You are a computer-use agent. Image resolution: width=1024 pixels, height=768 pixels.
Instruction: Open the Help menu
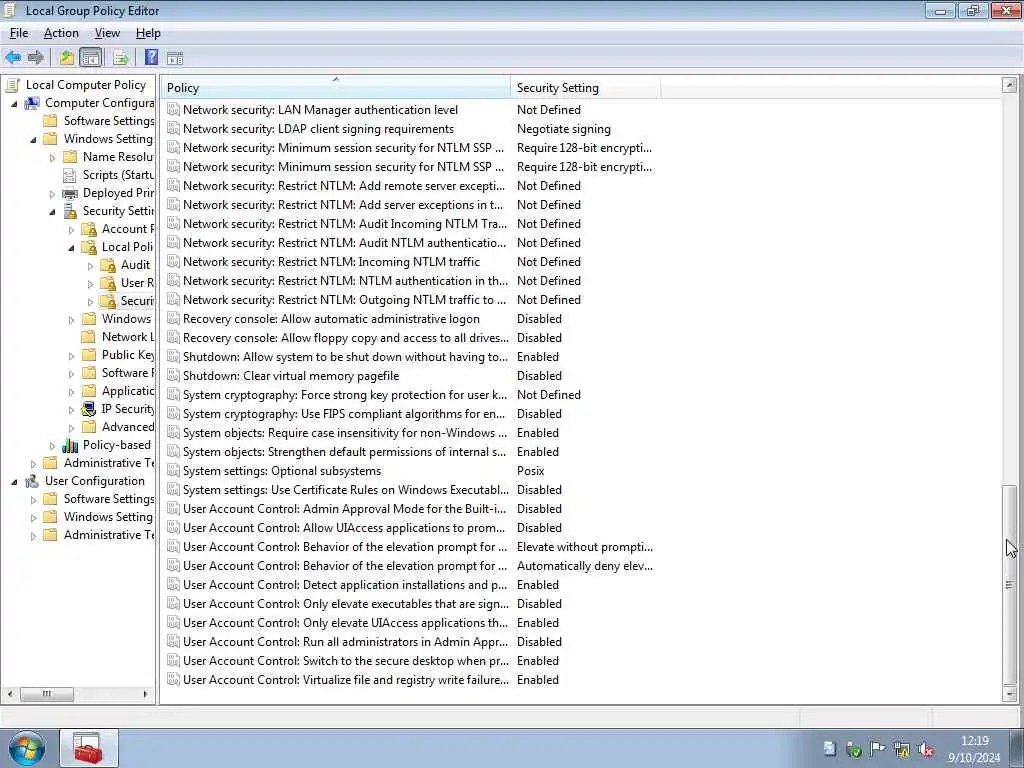tap(148, 33)
